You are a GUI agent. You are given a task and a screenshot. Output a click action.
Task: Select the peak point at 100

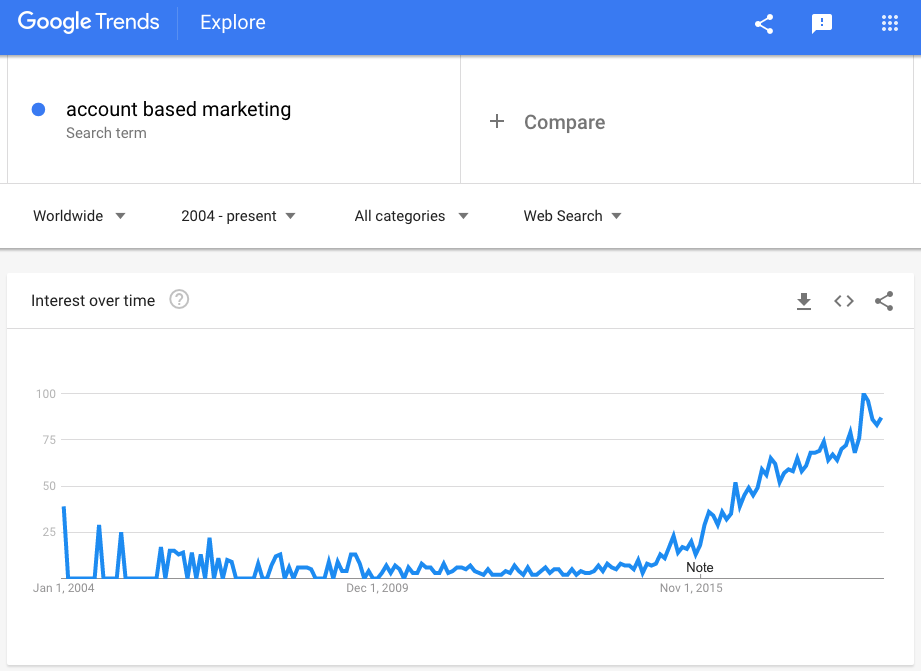coord(864,394)
